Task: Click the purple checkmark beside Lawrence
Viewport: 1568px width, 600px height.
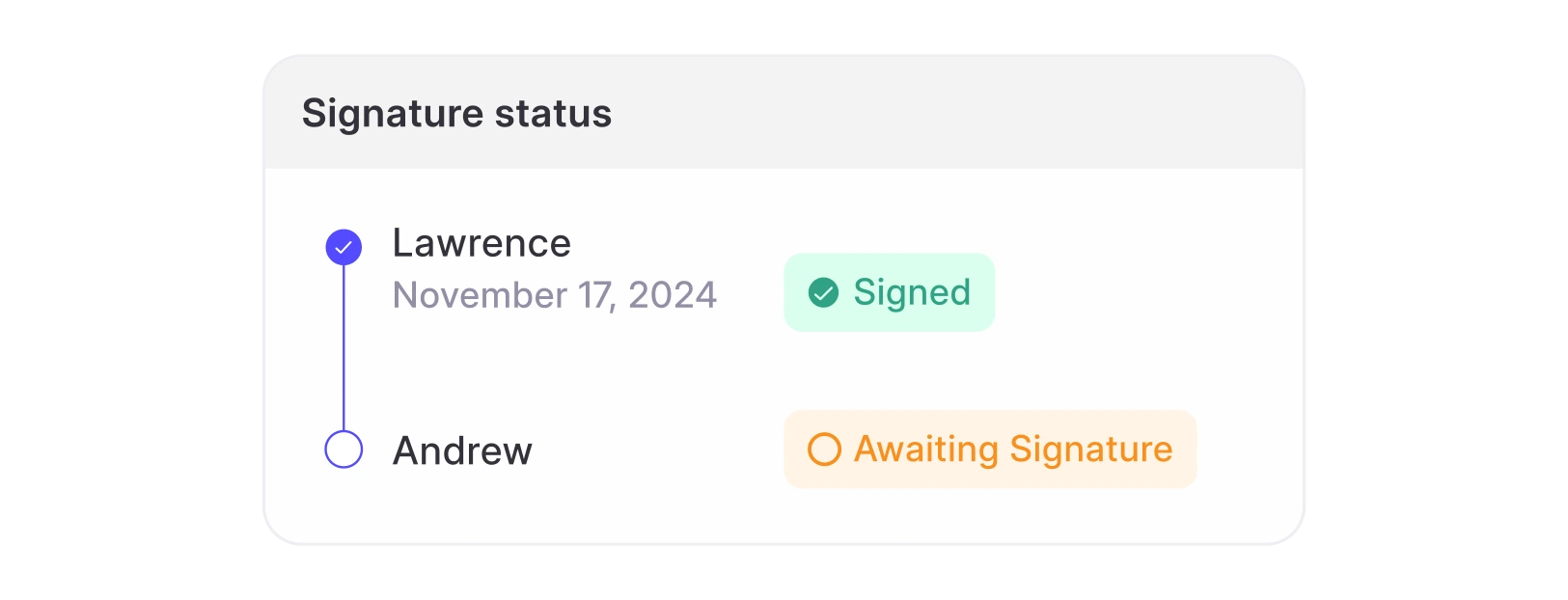Action: [344, 247]
